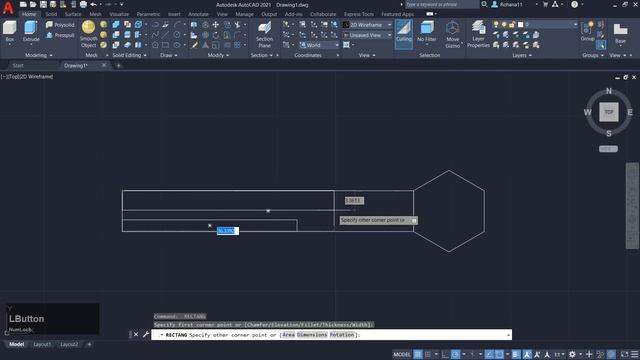Click the workspace switching gear icon
Viewport: 640px width, 360px height.
point(572,354)
